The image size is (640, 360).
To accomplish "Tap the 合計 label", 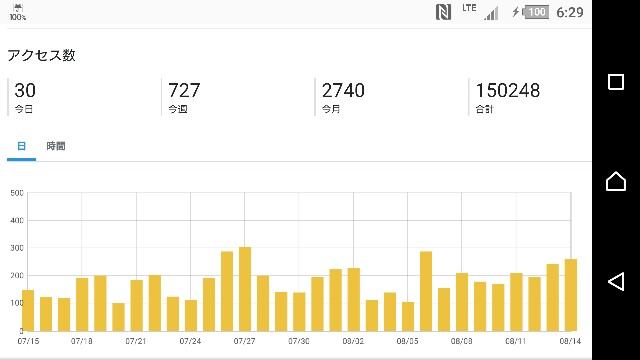I will coord(484,109).
